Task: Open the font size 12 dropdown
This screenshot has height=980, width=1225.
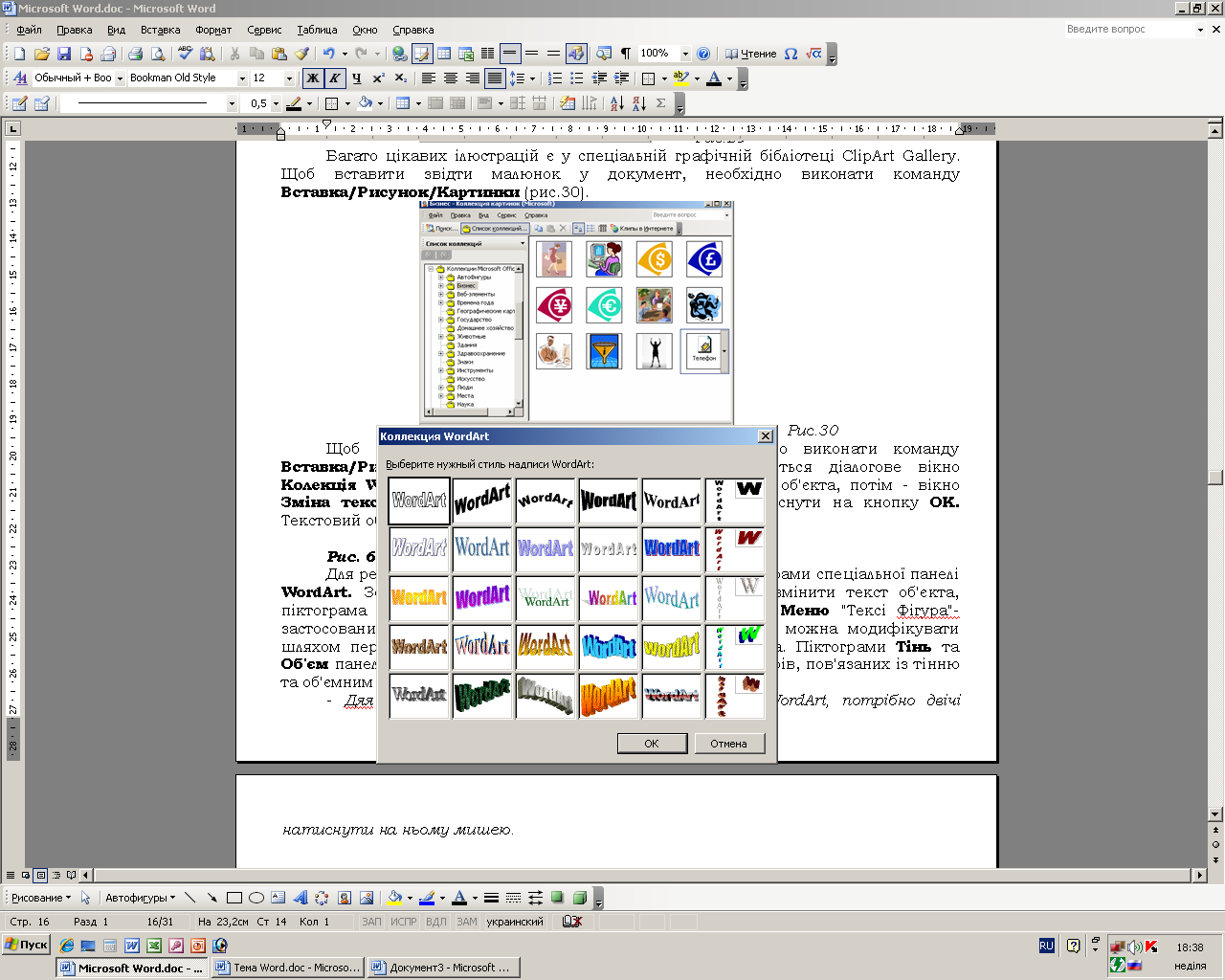Action: click(290, 78)
